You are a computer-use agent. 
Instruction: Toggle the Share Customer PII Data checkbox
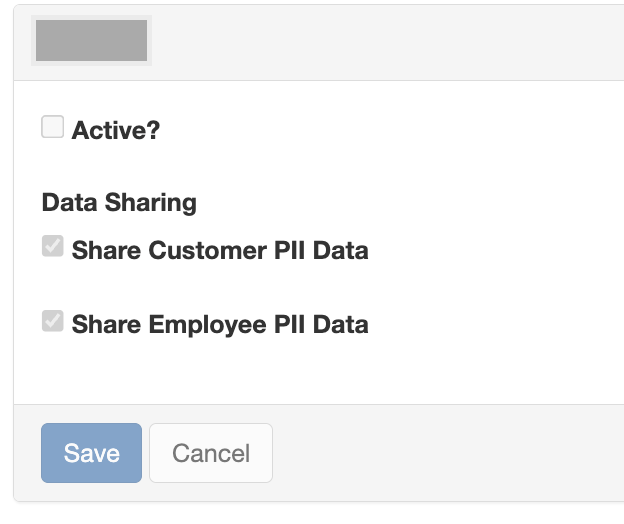pyautogui.click(x=53, y=246)
